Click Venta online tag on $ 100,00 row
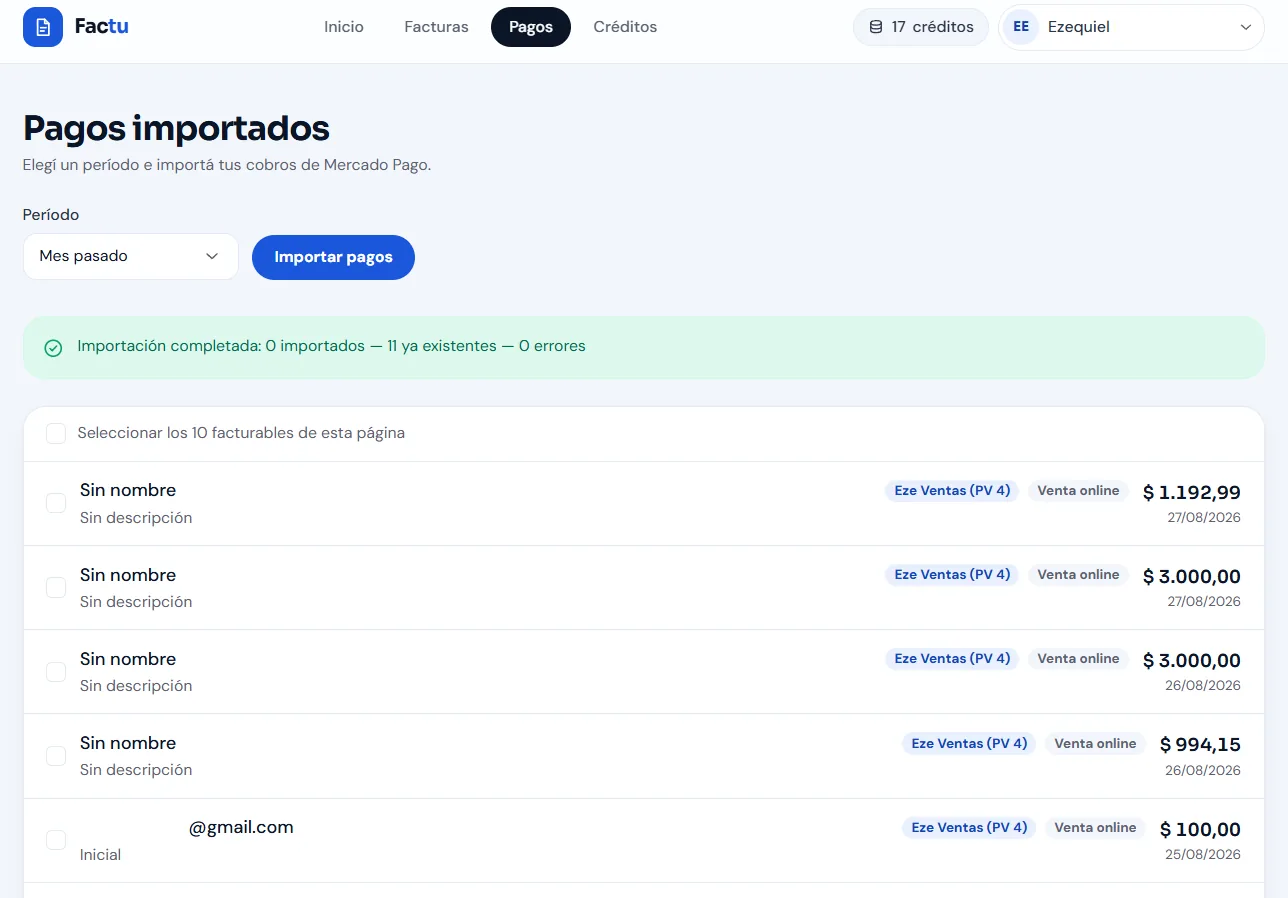 tap(1095, 828)
